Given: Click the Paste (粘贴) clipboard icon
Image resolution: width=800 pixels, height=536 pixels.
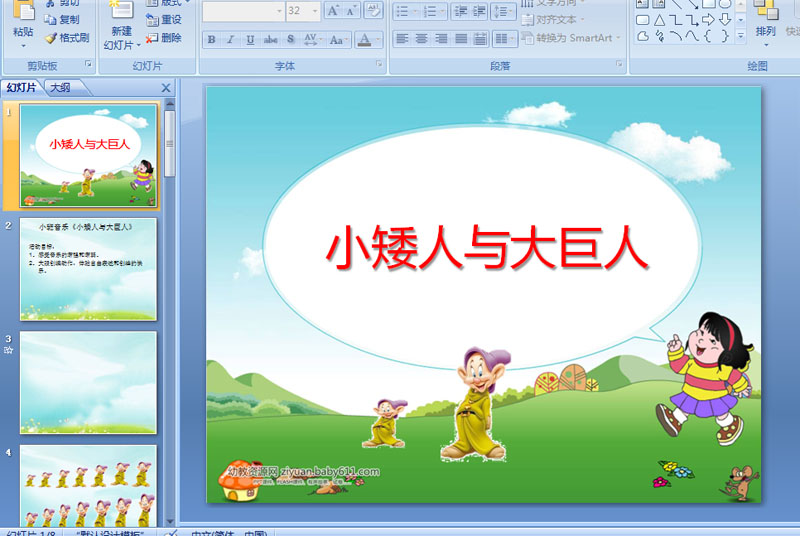Looking at the screenshot, I should click(23, 10).
